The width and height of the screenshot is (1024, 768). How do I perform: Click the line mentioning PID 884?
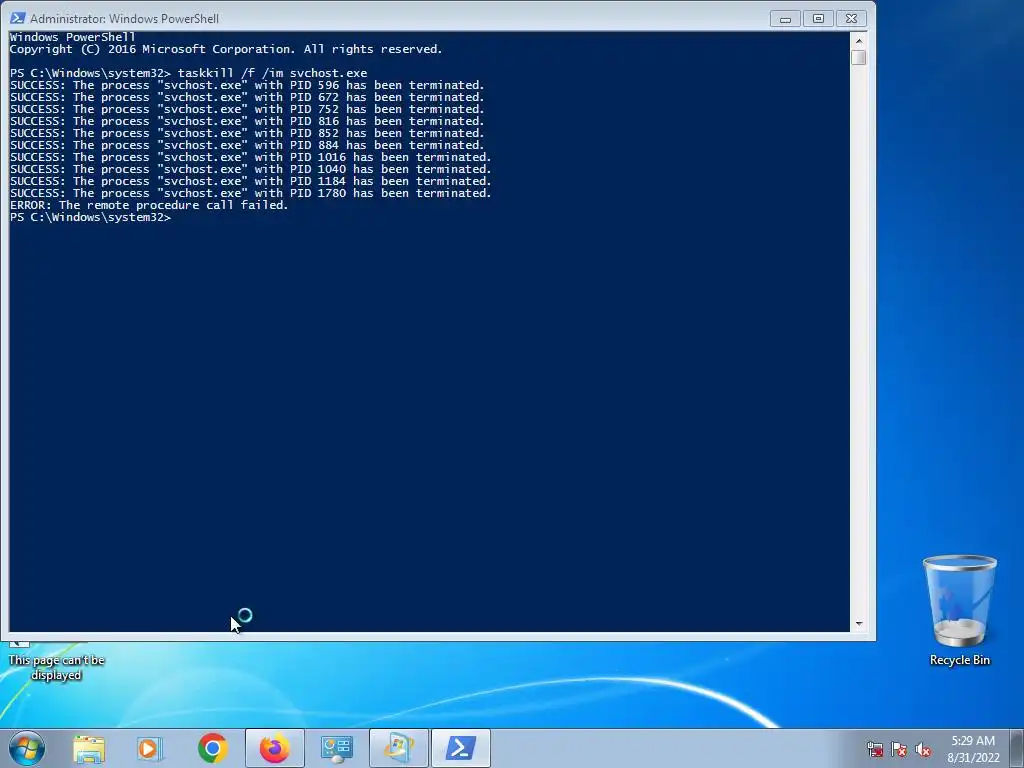[247, 145]
